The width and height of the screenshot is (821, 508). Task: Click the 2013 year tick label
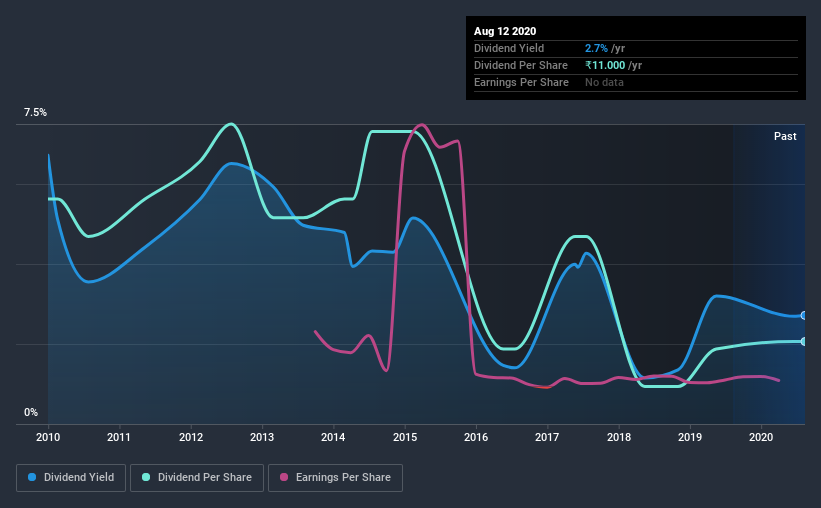pos(262,437)
